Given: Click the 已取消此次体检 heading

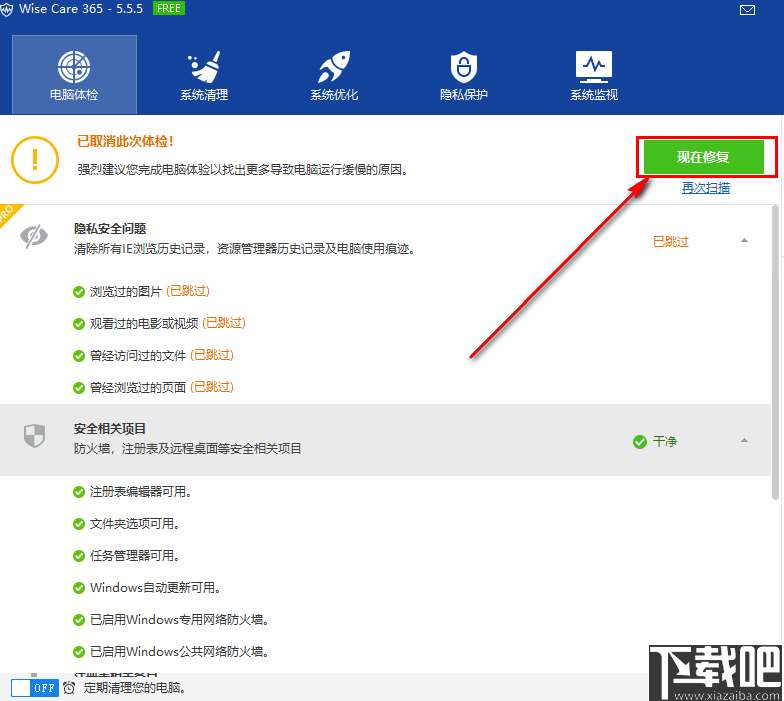Looking at the screenshot, I should [126, 142].
